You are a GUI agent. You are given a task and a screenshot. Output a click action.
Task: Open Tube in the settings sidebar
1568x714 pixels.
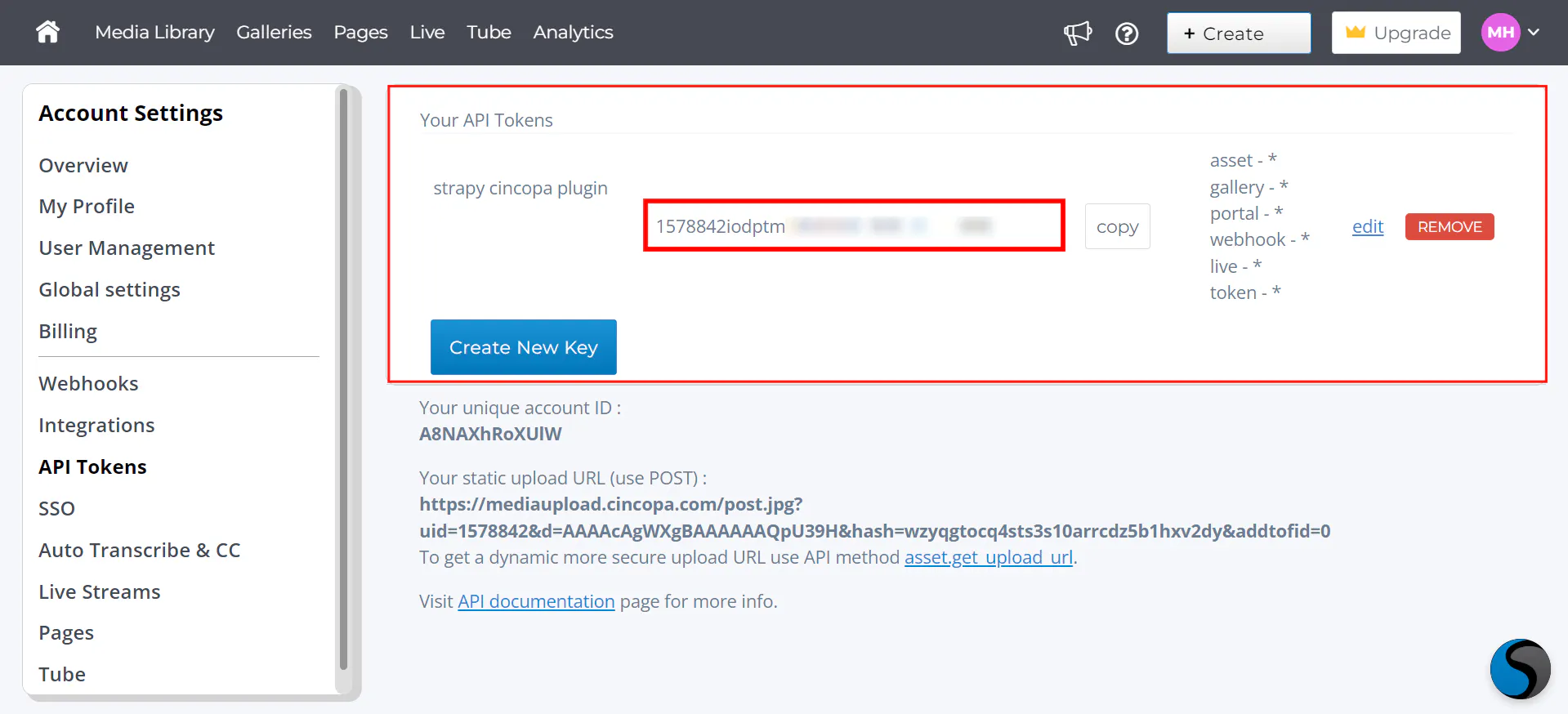pos(62,675)
